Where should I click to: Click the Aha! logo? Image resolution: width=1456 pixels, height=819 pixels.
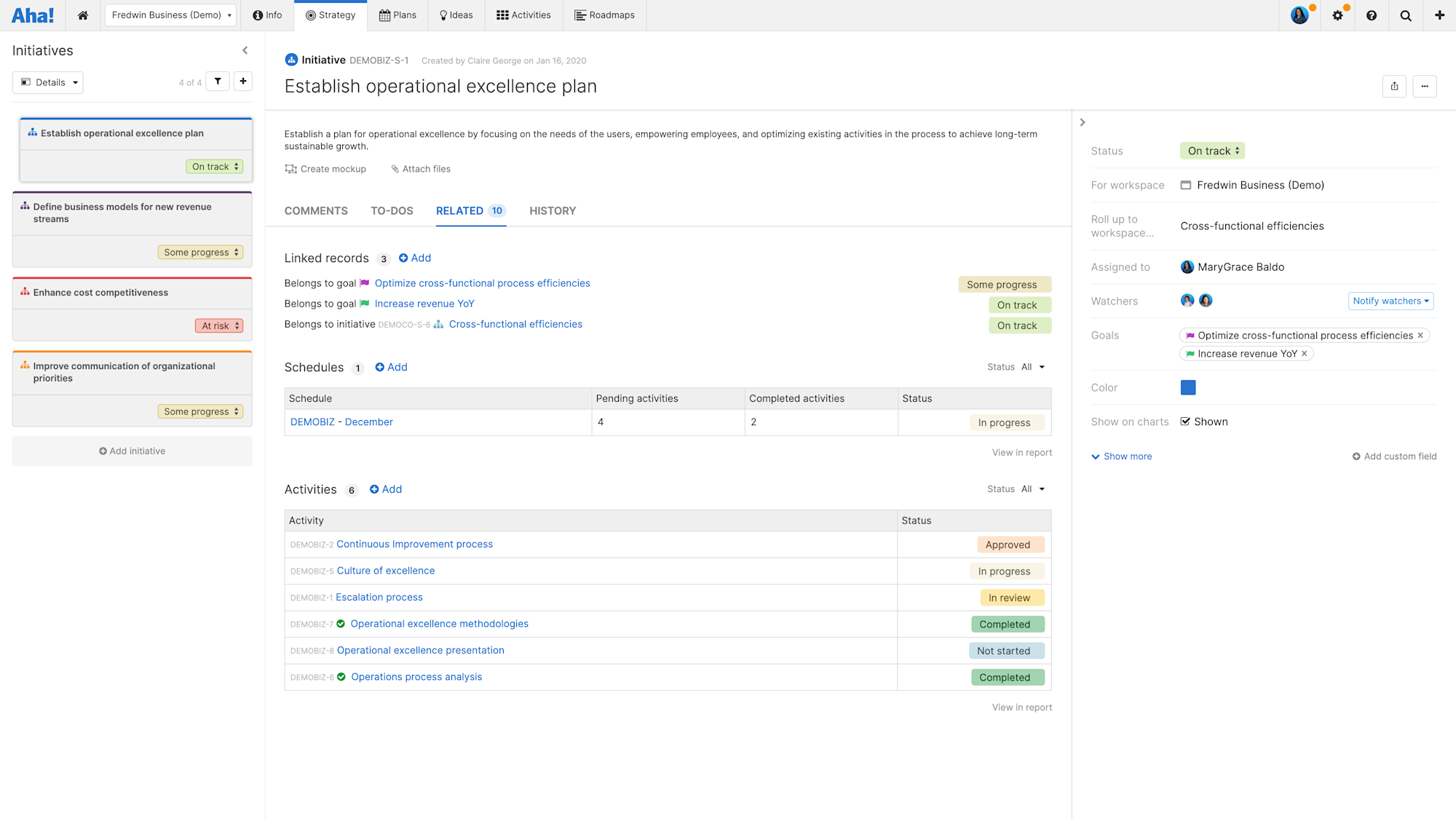(x=33, y=15)
